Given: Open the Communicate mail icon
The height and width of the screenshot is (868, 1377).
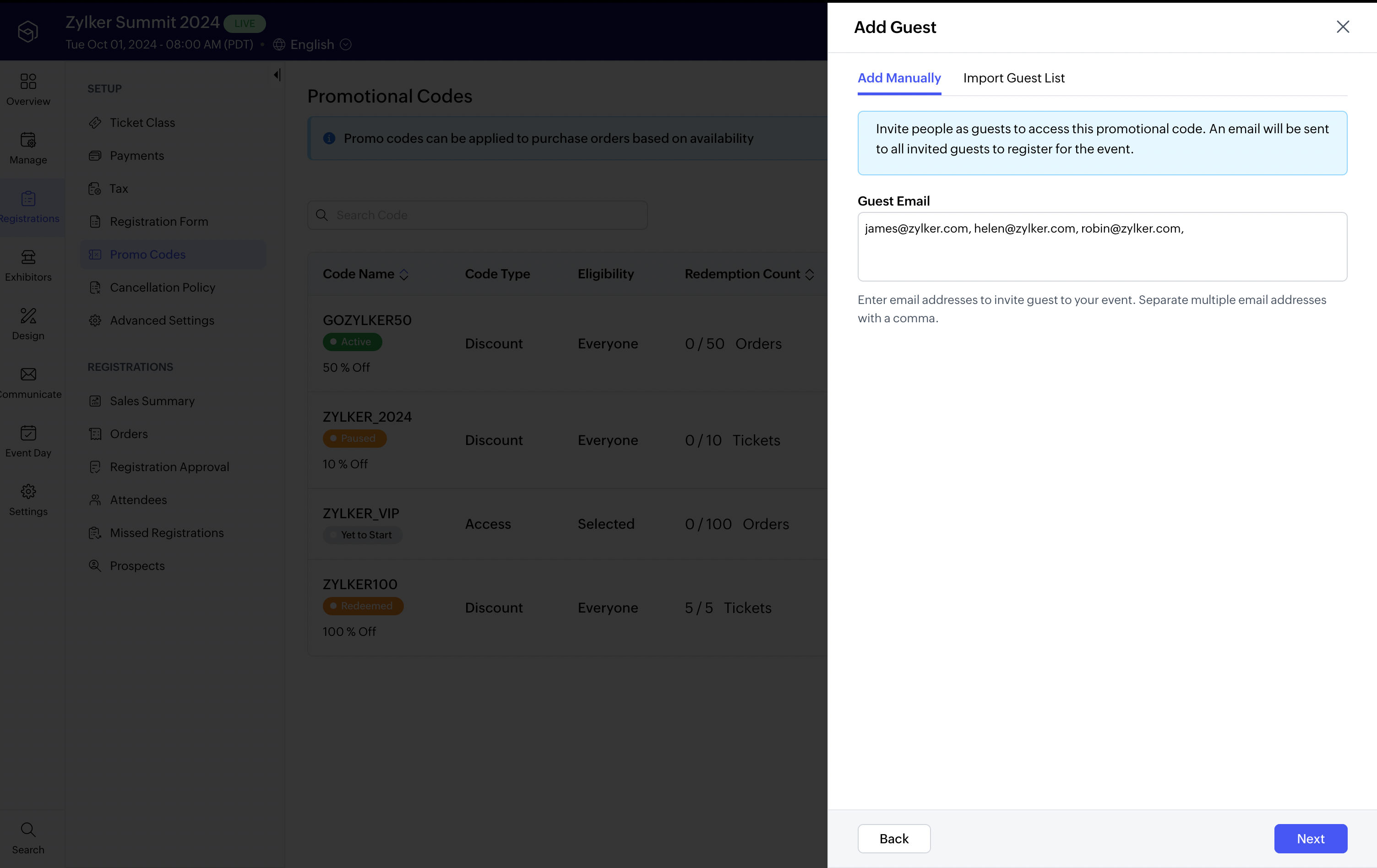Looking at the screenshot, I should 28,374.
